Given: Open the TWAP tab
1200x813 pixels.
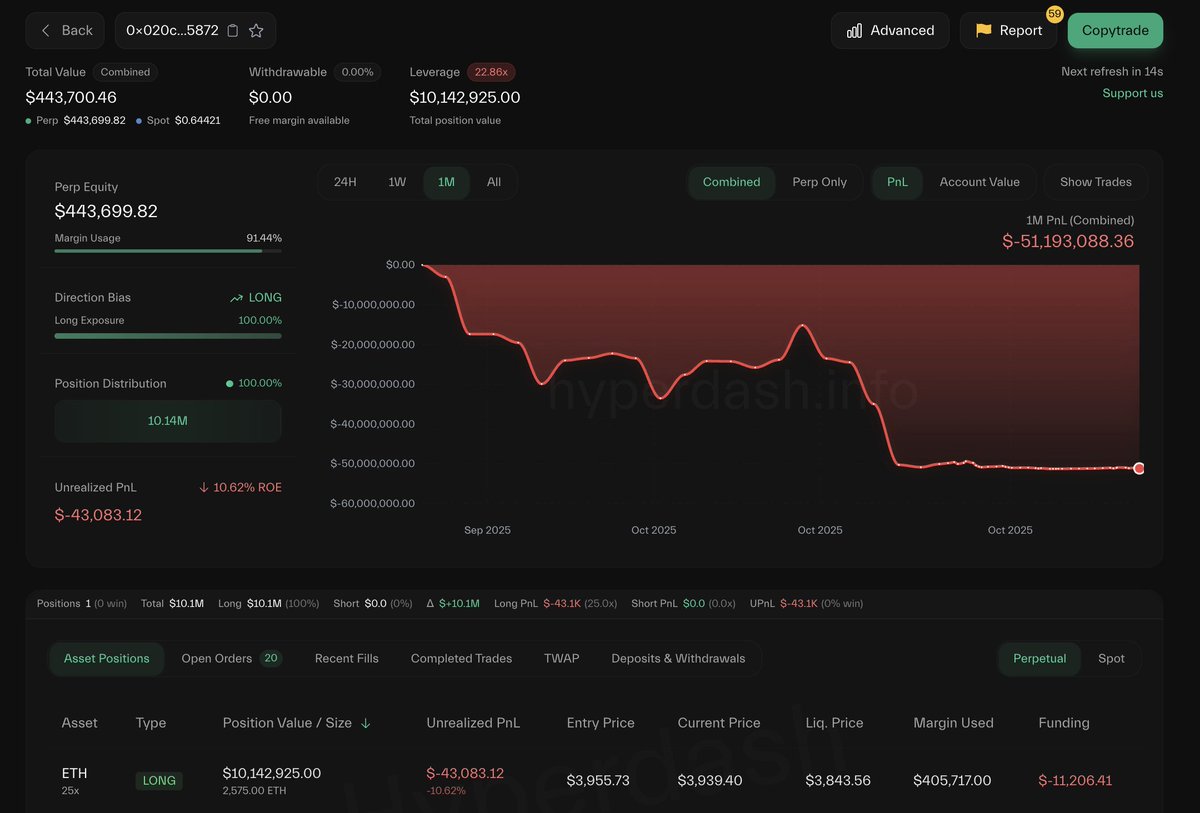Looking at the screenshot, I should pyautogui.click(x=562, y=659).
